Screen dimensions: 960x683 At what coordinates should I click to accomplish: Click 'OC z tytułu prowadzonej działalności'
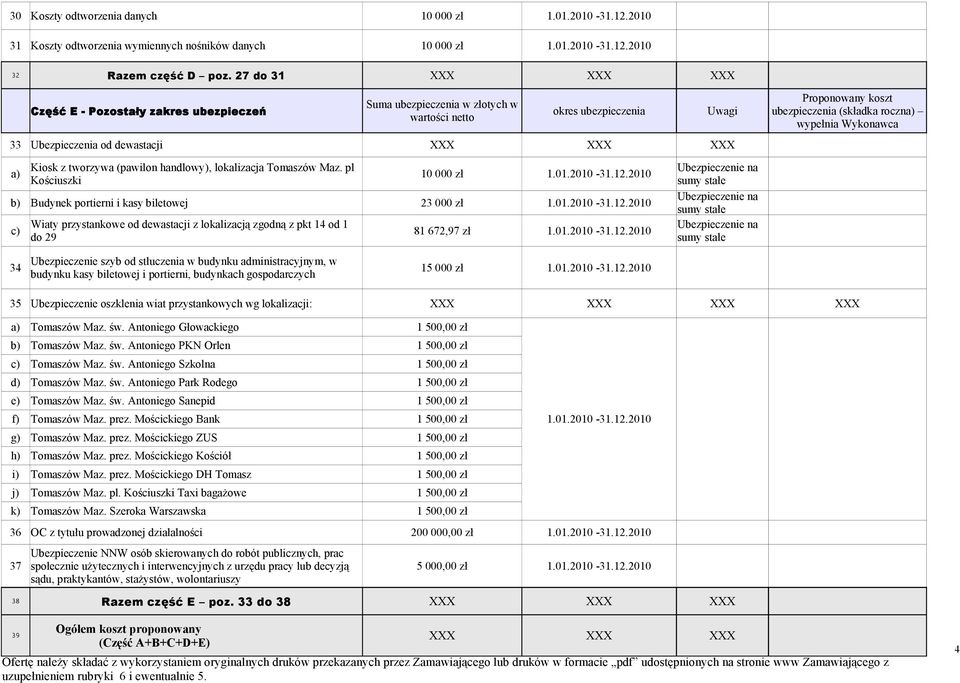coord(116,532)
